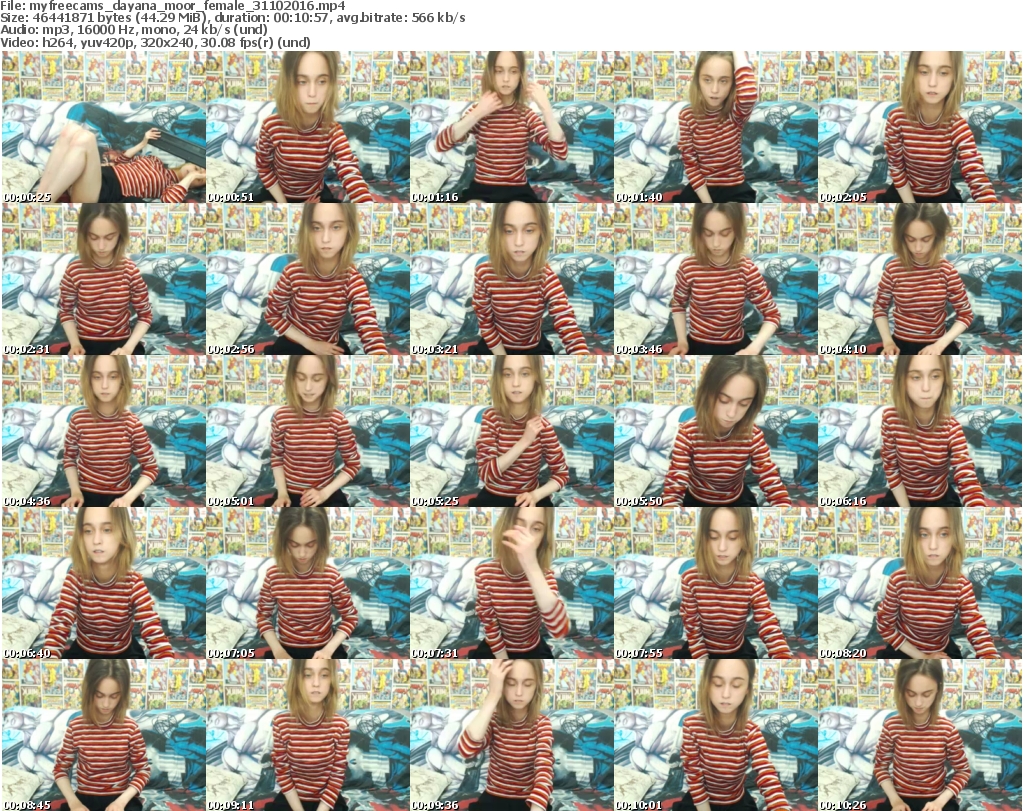Click the 00:07:31 thumbnail
This screenshot has width=1024, height=811.
(511, 583)
